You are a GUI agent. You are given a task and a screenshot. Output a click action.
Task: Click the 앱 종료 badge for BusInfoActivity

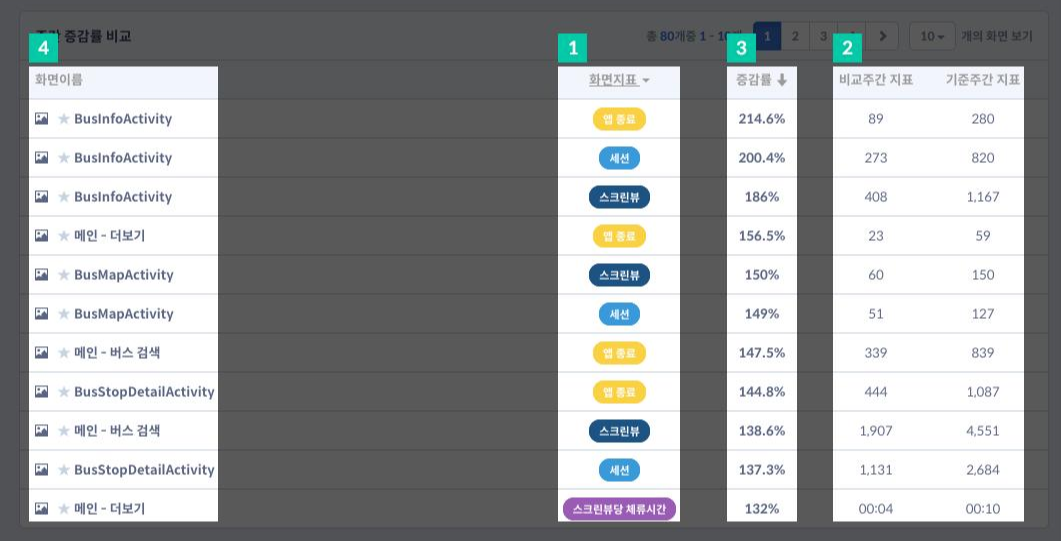coord(619,118)
